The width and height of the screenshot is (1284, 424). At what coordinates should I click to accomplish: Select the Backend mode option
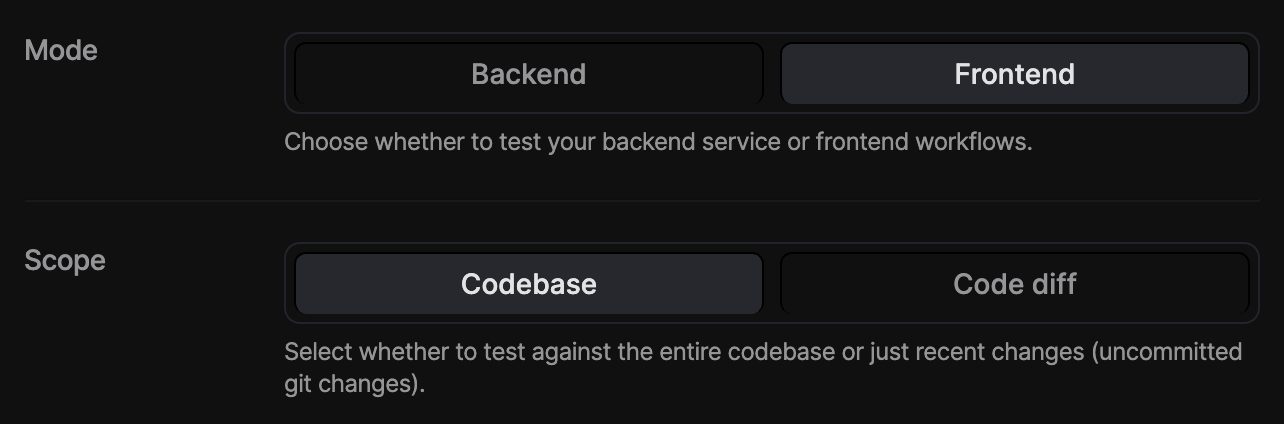(529, 74)
